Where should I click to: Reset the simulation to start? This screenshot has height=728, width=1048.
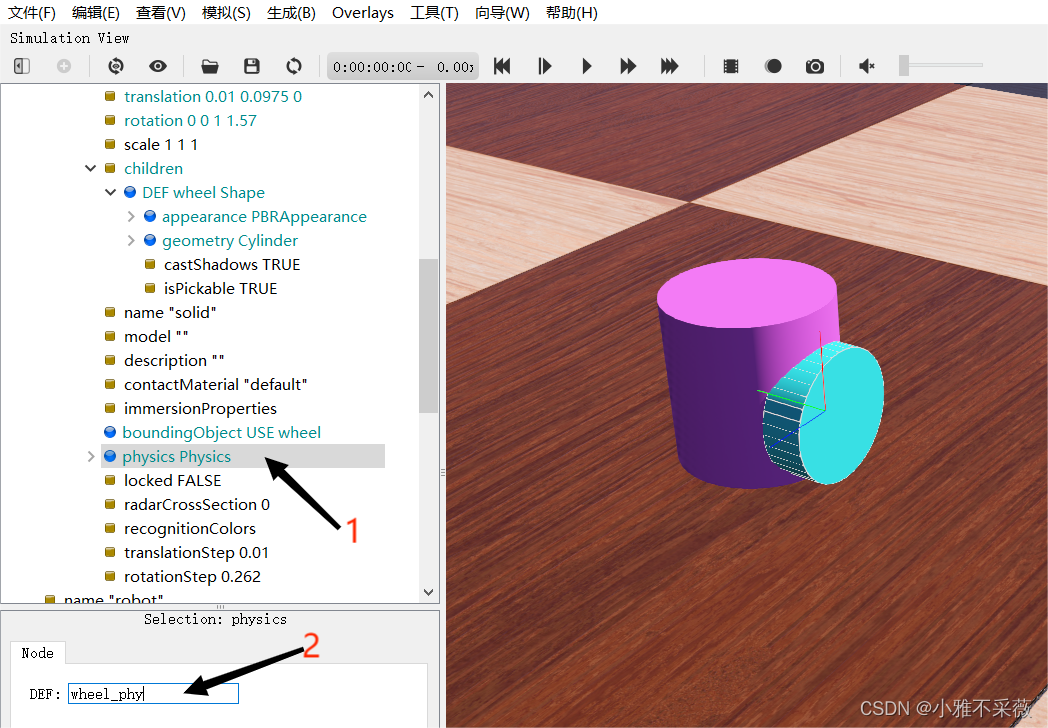pos(502,66)
